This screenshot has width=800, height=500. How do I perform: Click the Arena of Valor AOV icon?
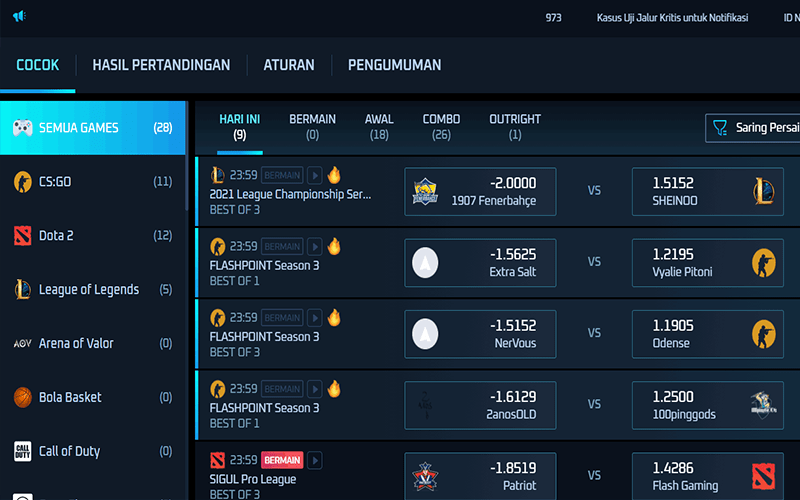(22, 343)
